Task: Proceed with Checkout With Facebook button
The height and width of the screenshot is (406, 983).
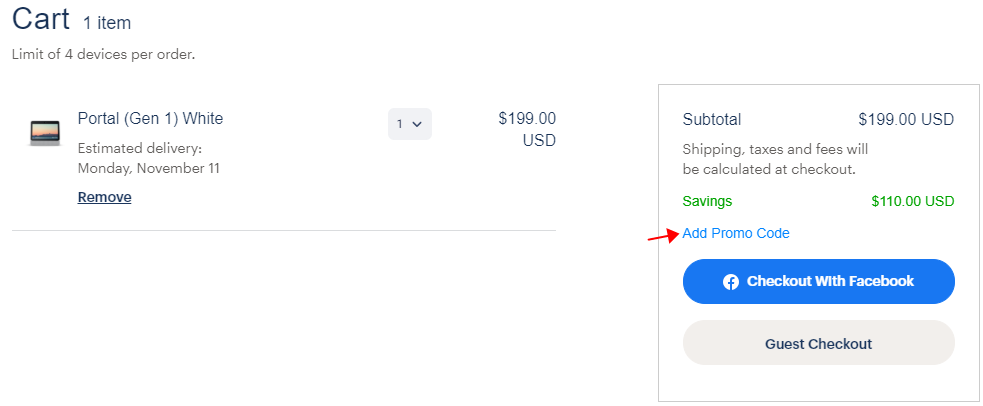Action: [819, 281]
